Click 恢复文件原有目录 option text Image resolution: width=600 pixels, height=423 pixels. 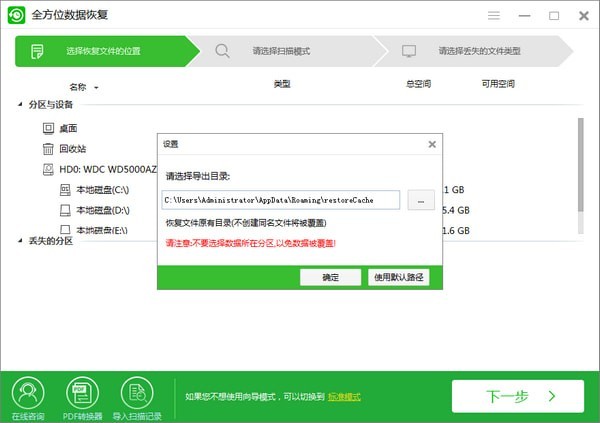tap(246, 223)
